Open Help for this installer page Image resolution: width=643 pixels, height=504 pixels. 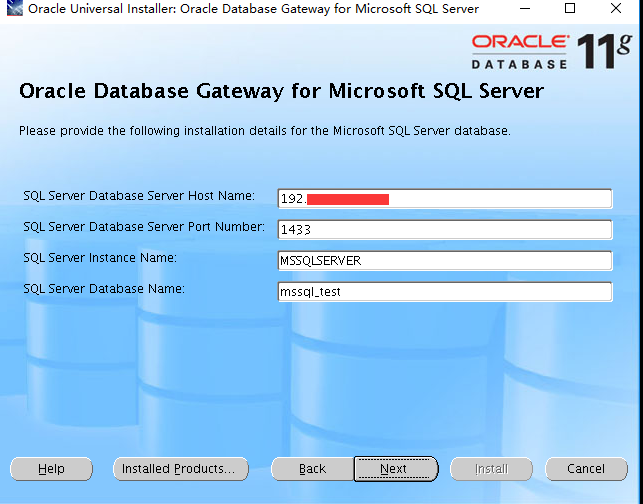51,468
